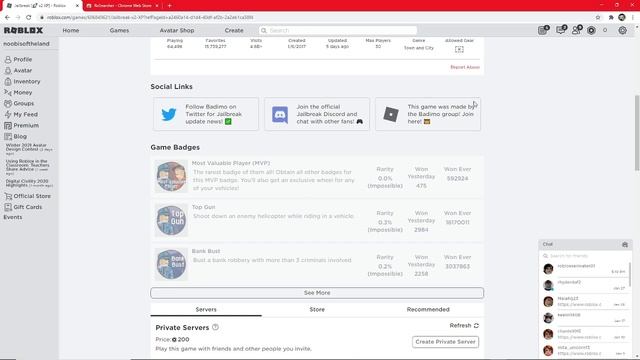This screenshot has height=360, width=640.
Task: Open the Avatar Shop menu item
Action: (177, 30)
